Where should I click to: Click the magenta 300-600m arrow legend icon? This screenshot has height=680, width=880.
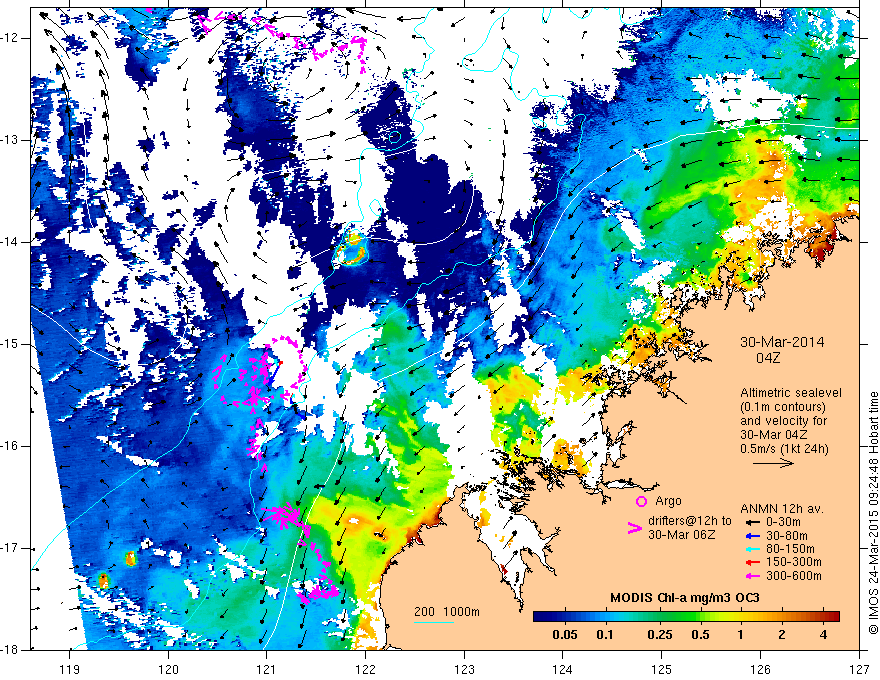pos(753,576)
